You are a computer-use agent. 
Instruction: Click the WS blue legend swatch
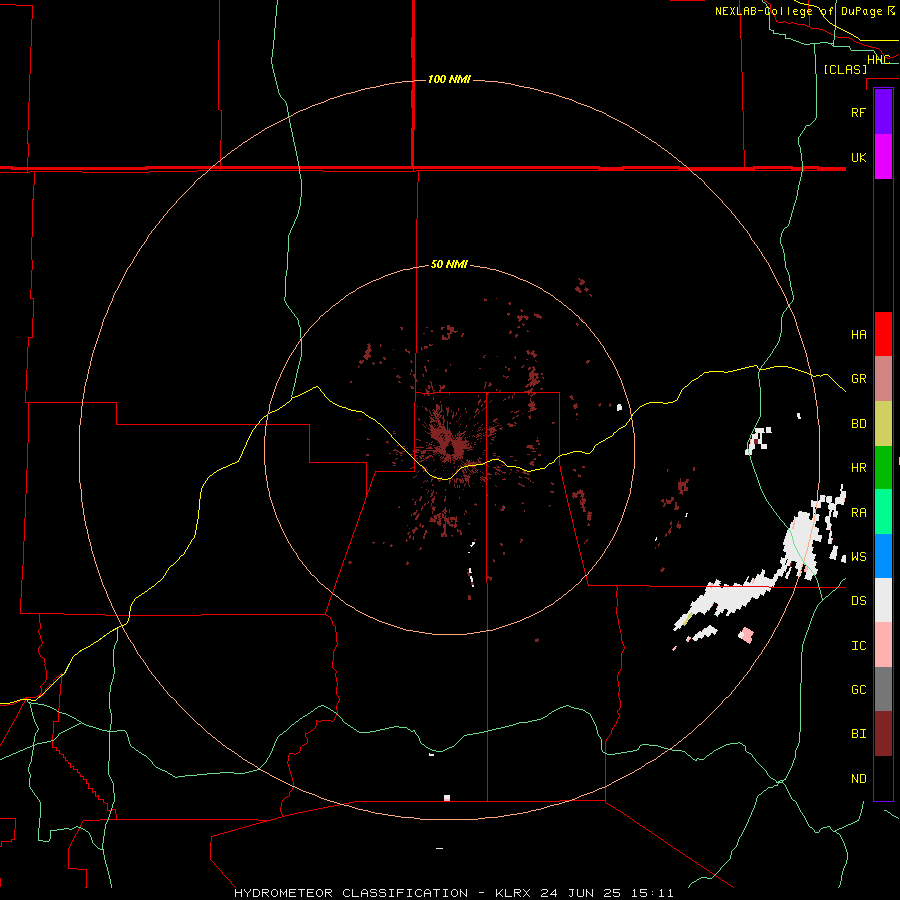(x=883, y=556)
